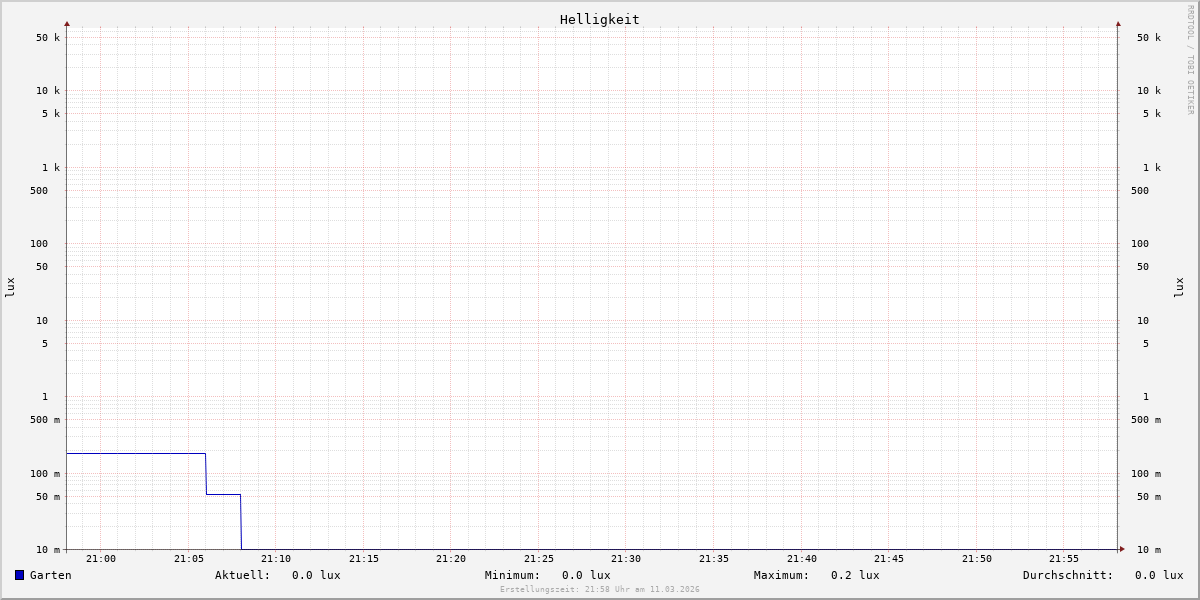Click the 21:00 time axis label
1200x600 pixels.
(x=101, y=559)
